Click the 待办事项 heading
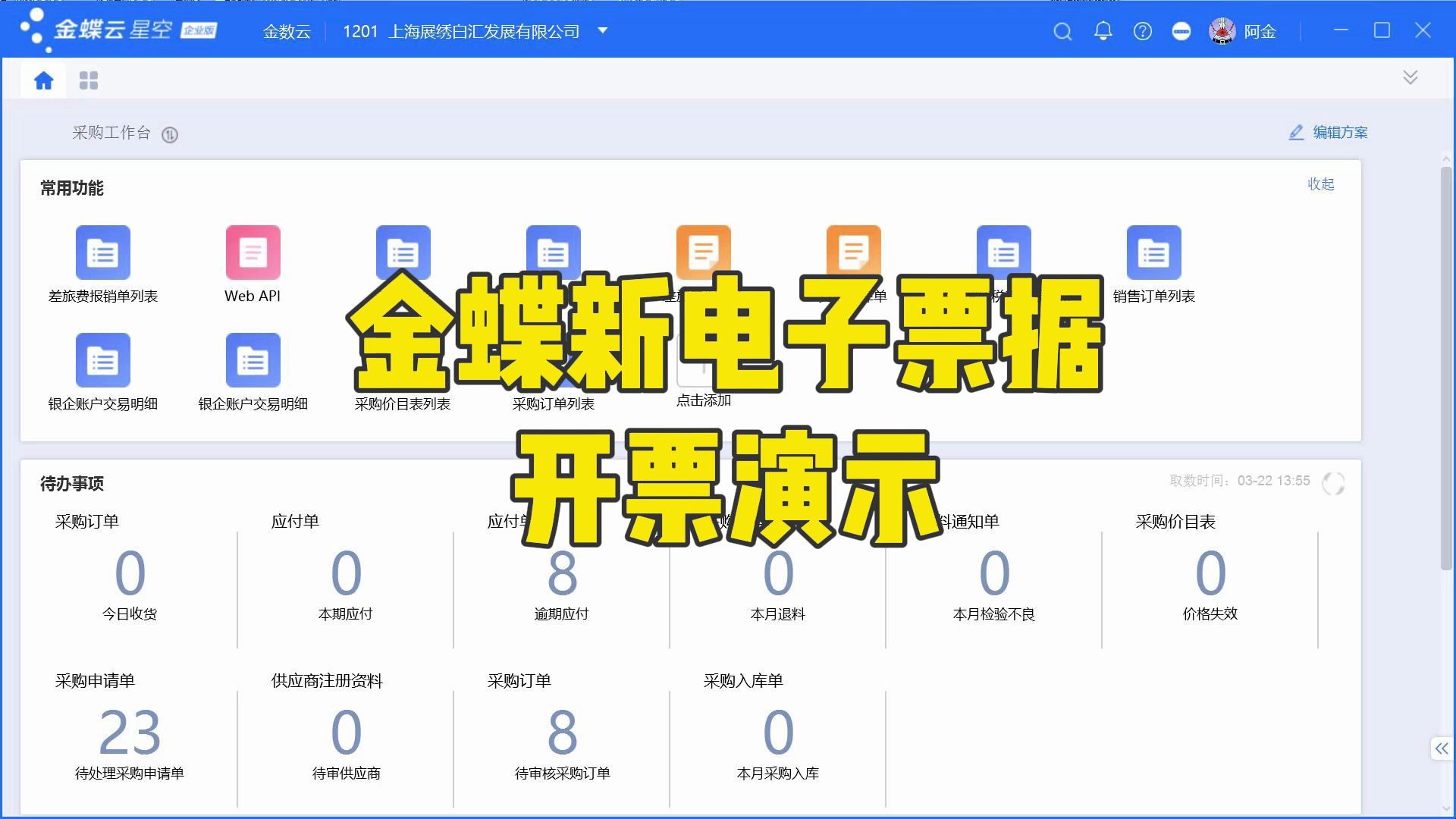This screenshot has height=819, width=1456. 72,484
